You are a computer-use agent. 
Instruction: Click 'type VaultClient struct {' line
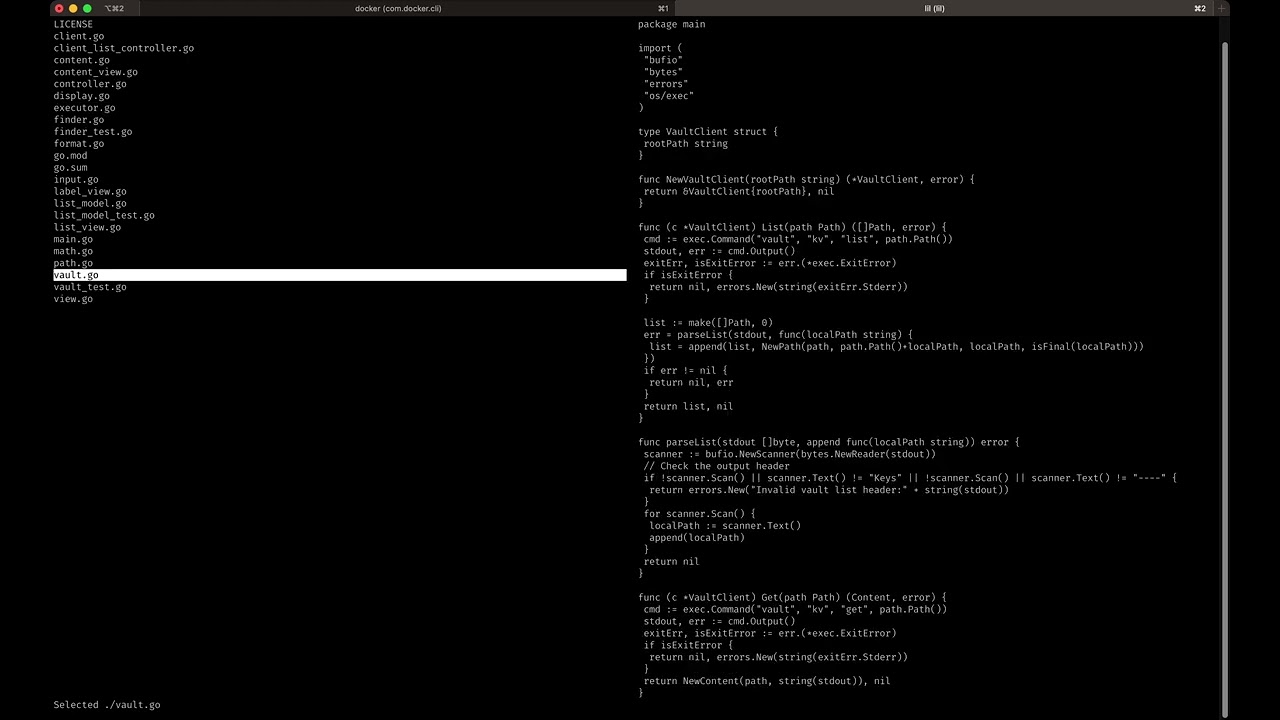coord(708,132)
